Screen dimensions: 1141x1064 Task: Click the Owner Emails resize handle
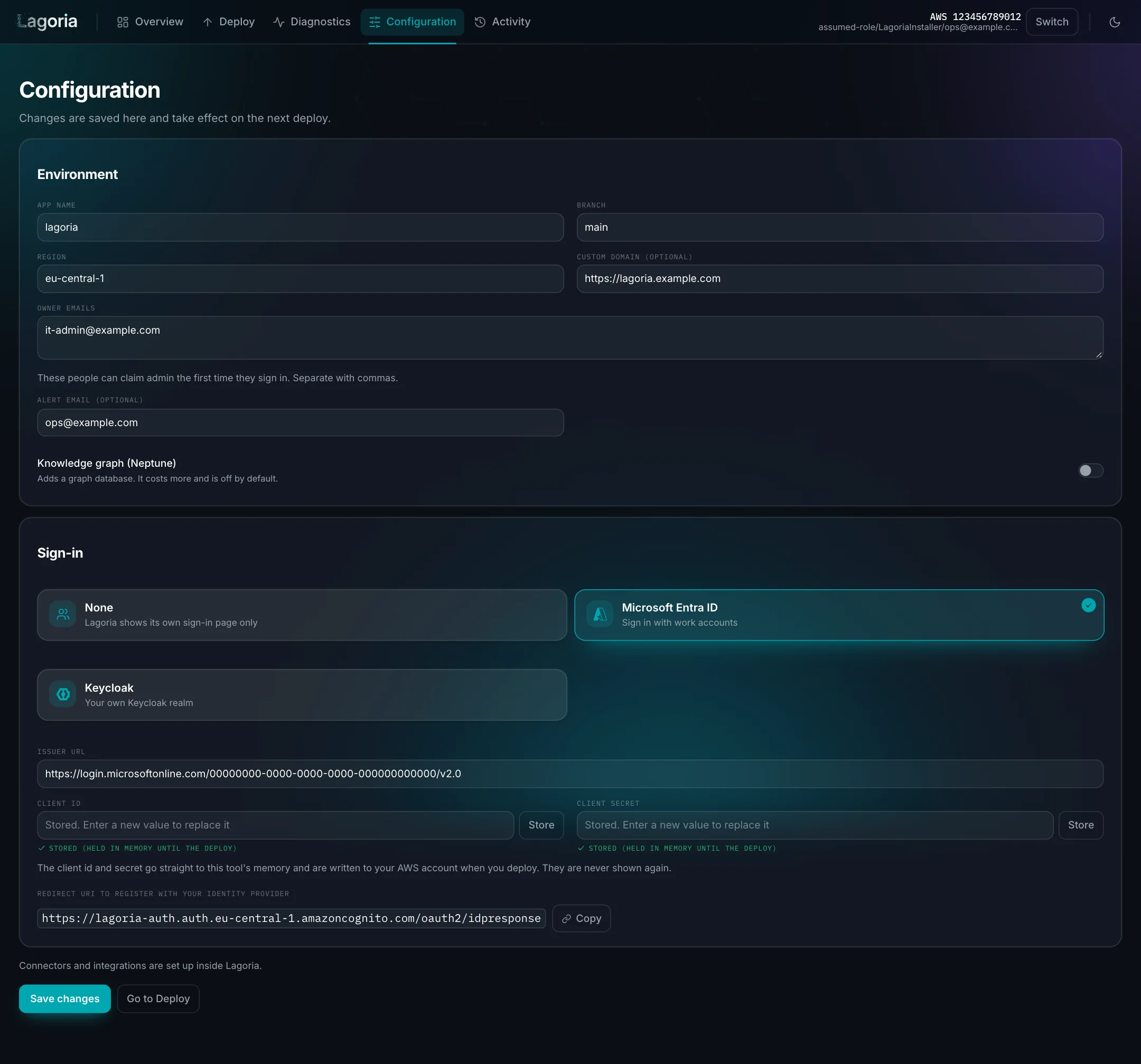click(1099, 354)
